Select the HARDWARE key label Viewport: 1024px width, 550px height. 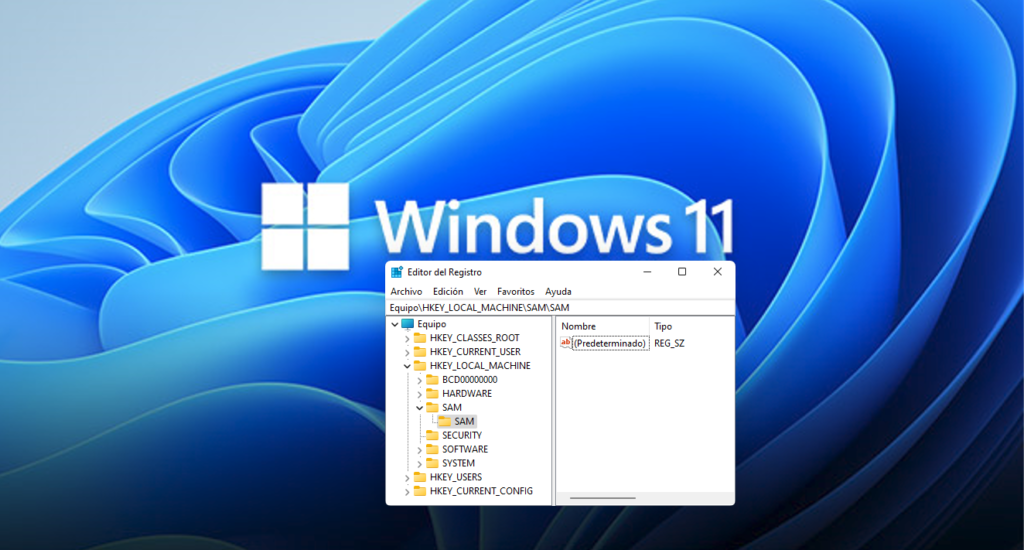(x=467, y=393)
